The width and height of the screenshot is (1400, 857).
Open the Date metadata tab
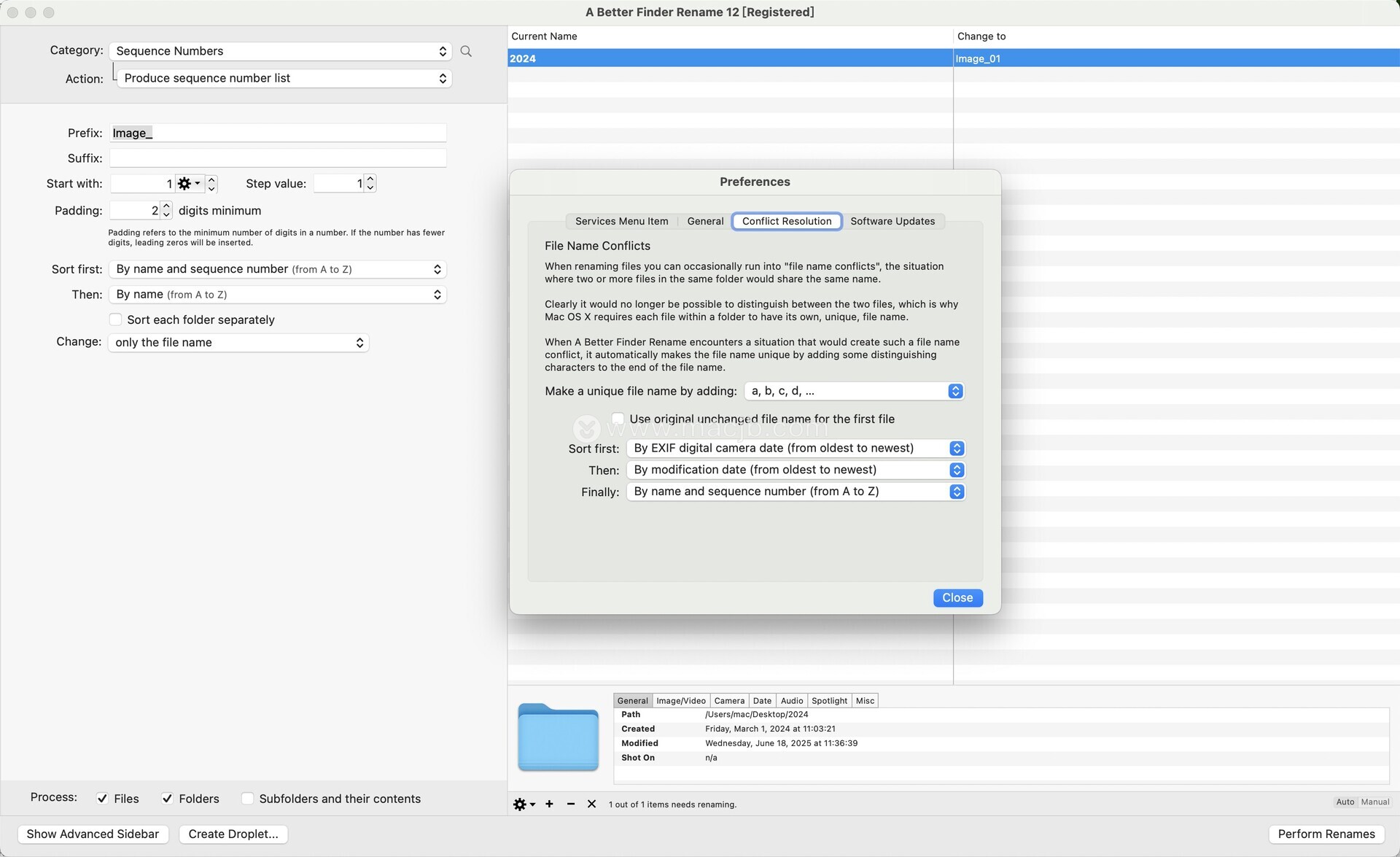[762, 701]
